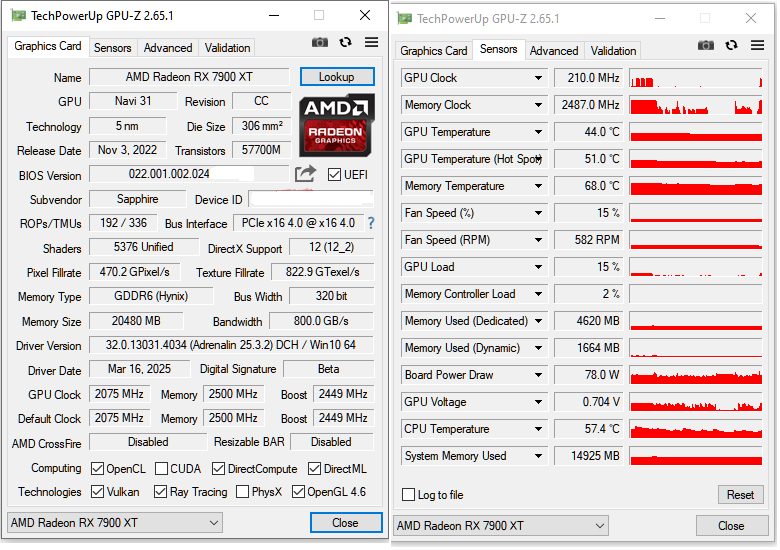Click the 0.704 V GPU Voltage value
The height and width of the screenshot is (550, 780).
point(589,402)
